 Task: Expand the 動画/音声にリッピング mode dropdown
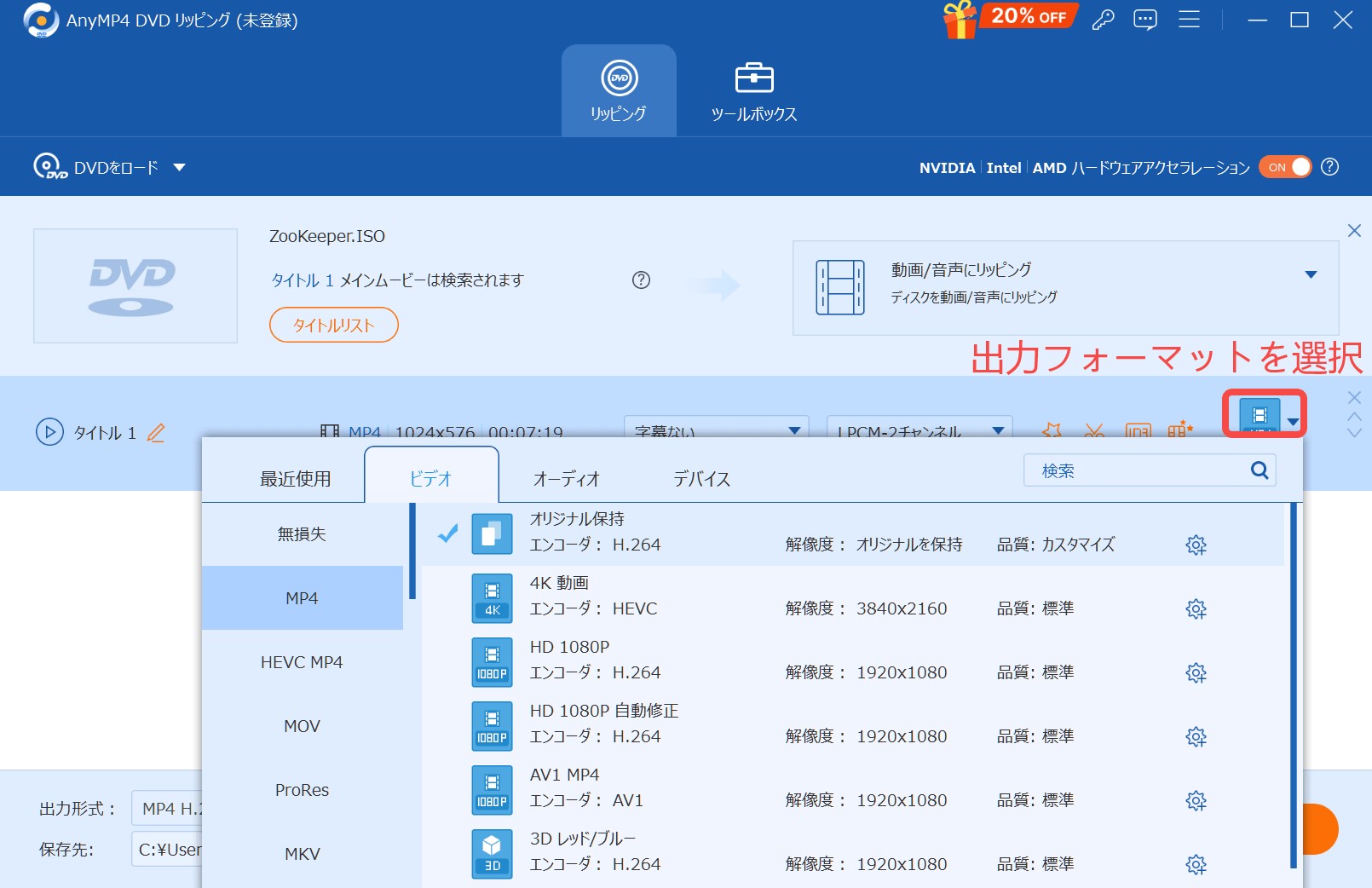[x=1311, y=274]
